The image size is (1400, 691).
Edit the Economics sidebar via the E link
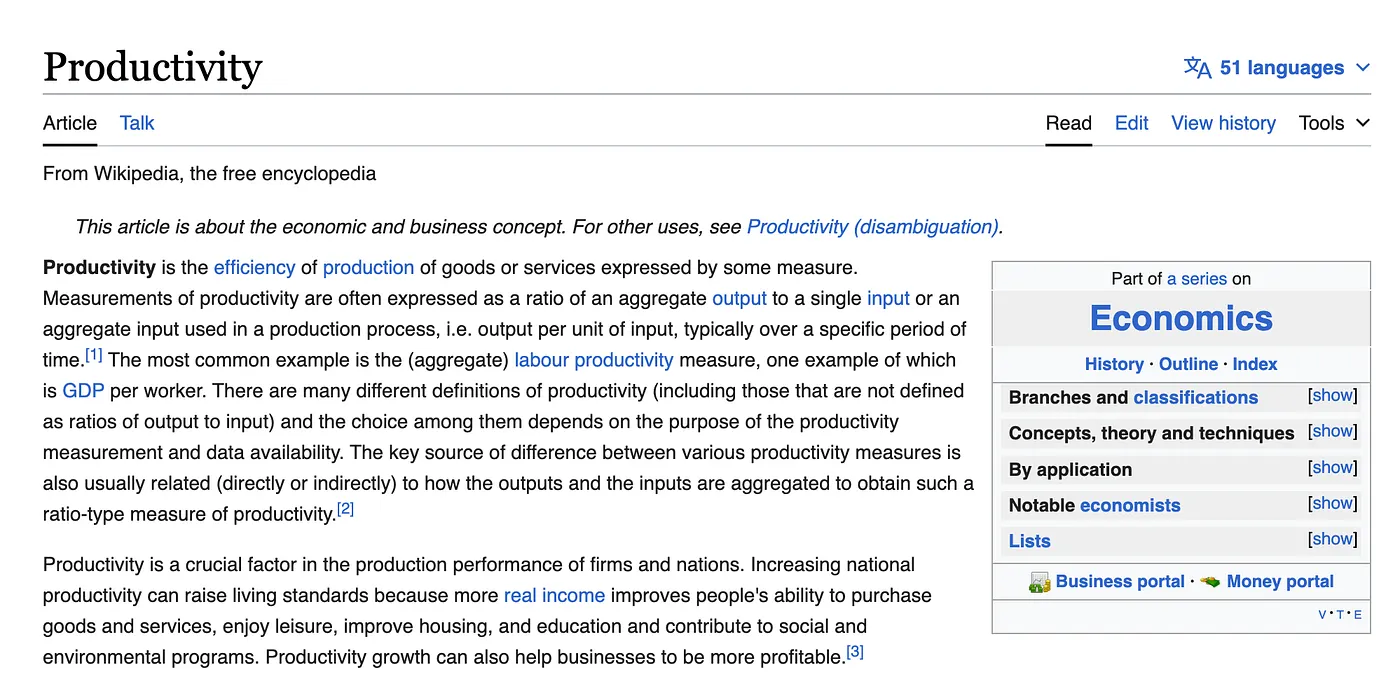[x=1356, y=615]
